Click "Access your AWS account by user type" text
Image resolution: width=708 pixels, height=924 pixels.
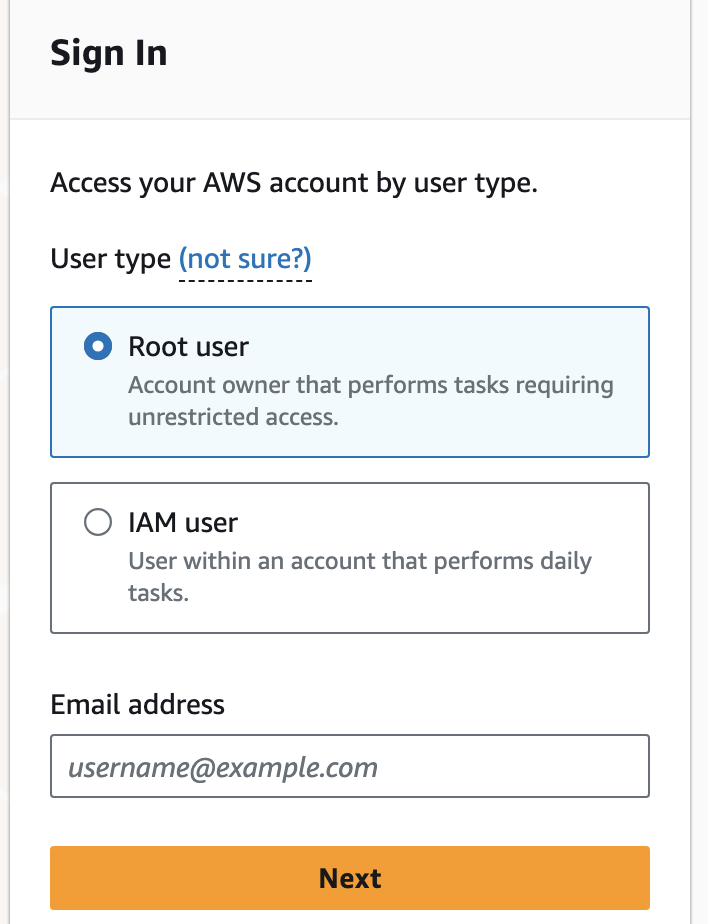[x=294, y=185]
